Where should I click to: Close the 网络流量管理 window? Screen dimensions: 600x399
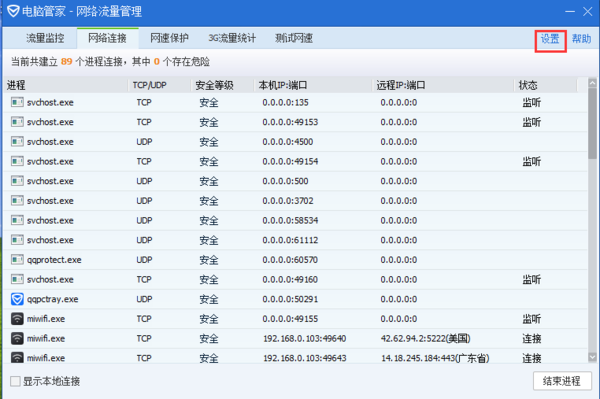pyautogui.click(x=588, y=11)
